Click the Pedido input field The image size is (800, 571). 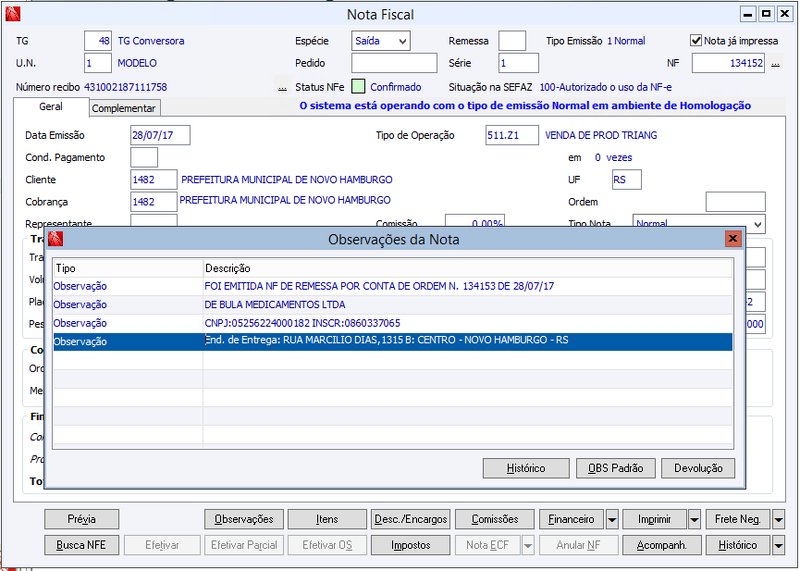394,63
